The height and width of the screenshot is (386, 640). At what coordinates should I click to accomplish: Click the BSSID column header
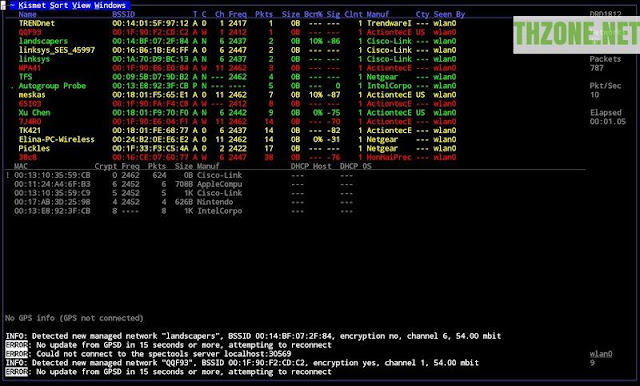point(123,14)
